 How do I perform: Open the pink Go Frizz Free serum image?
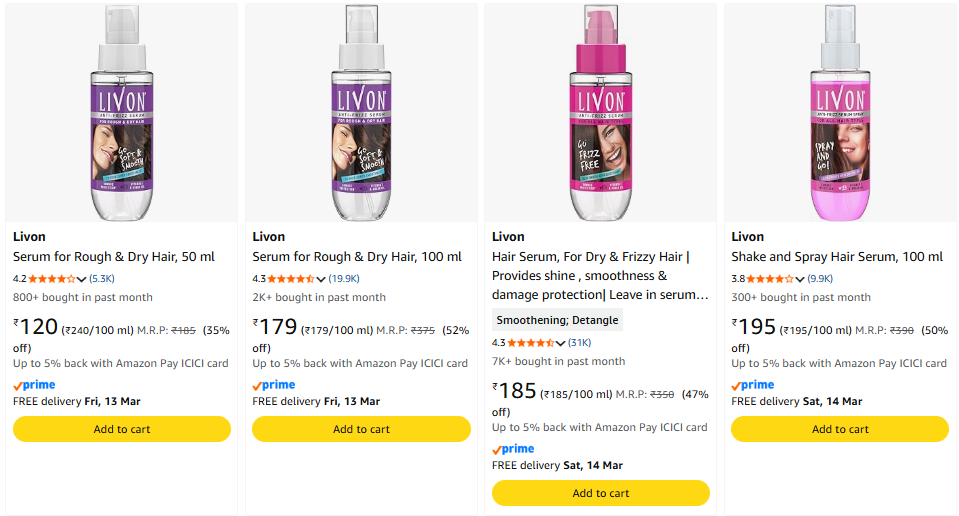(x=600, y=112)
